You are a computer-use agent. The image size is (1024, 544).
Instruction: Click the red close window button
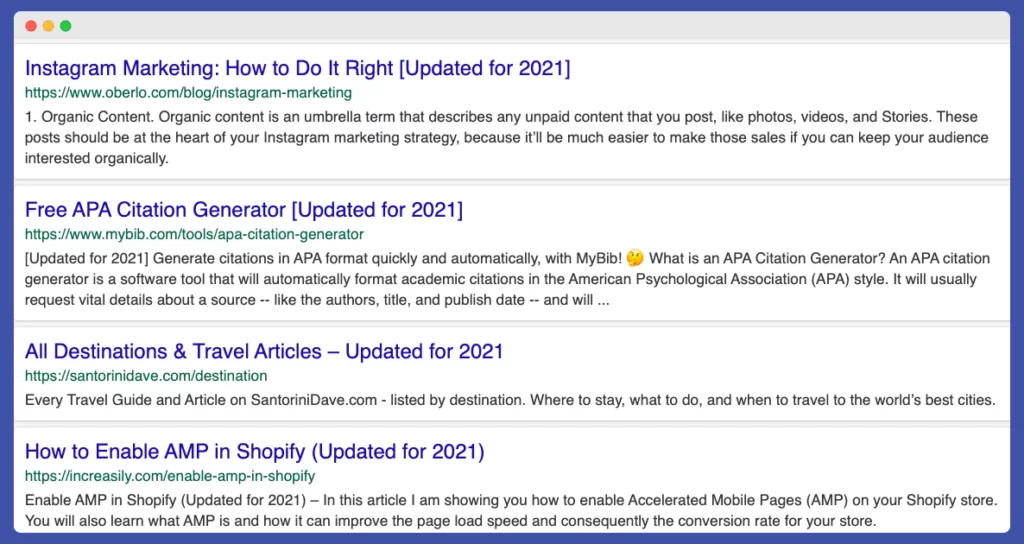(x=31, y=26)
